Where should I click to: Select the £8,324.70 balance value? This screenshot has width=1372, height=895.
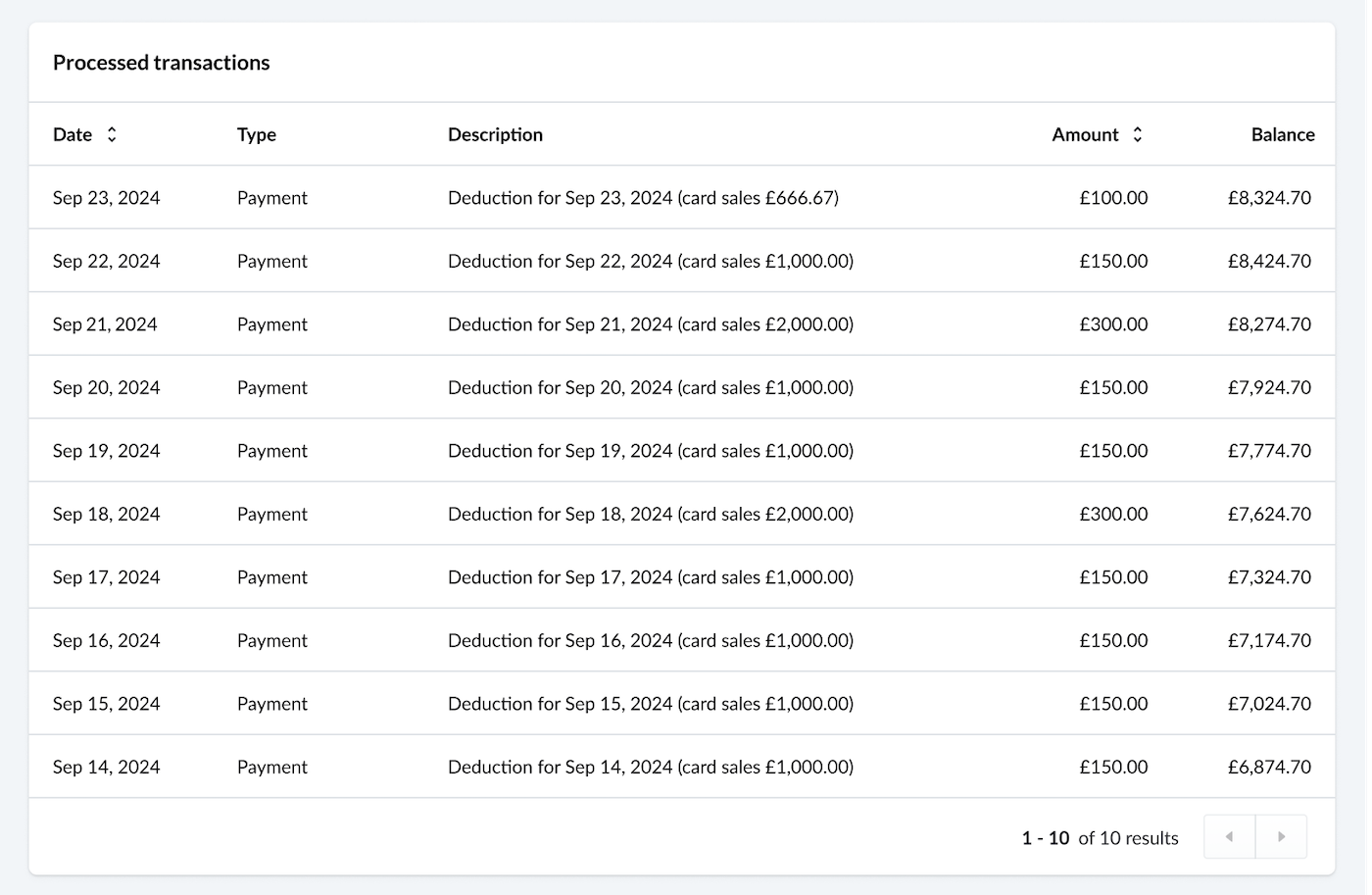point(1267,197)
